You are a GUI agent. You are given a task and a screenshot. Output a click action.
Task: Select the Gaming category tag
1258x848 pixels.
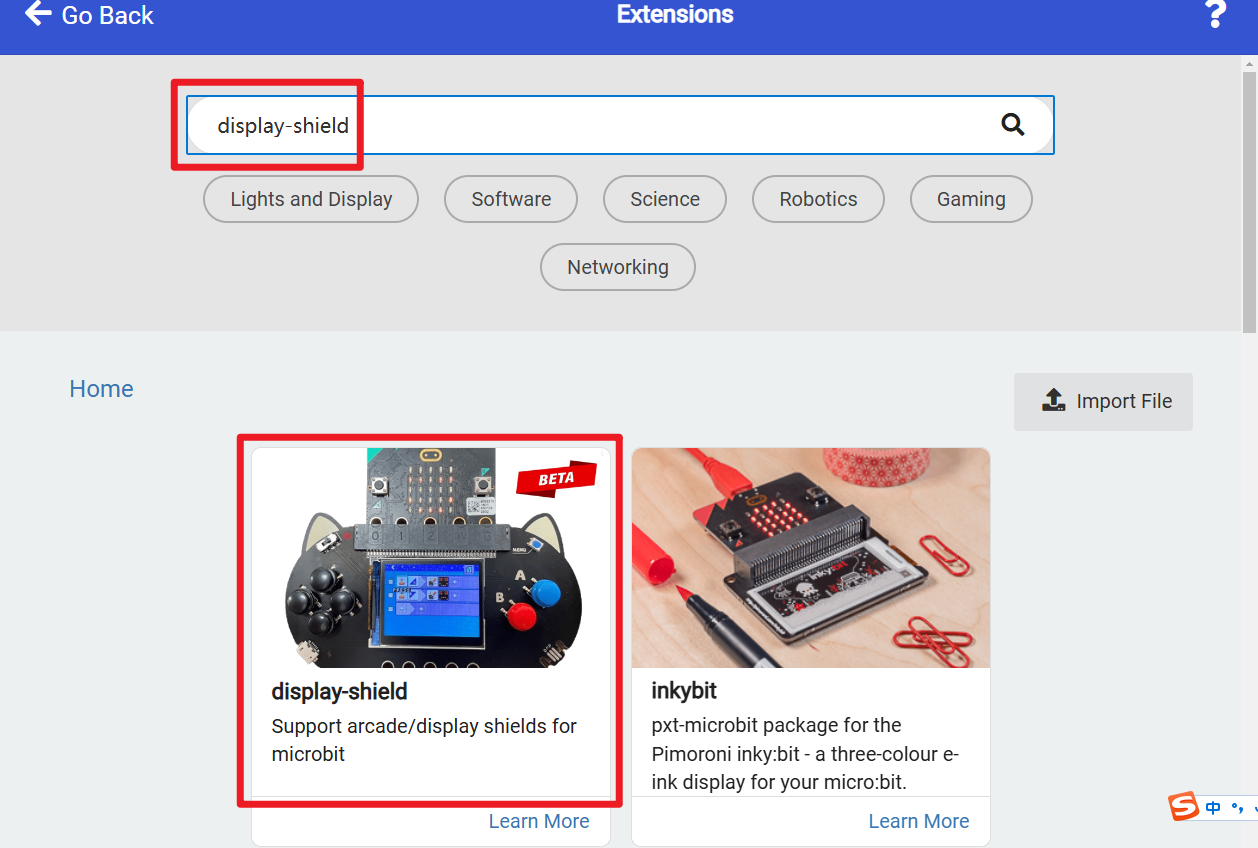pyautogui.click(x=971, y=199)
